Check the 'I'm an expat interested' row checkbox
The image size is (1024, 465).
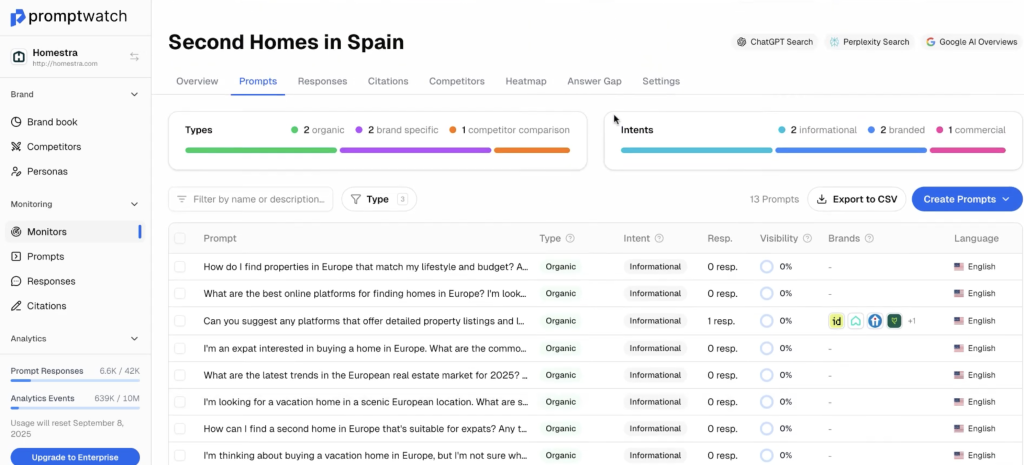pyautogui.click(x=180, y=348)
